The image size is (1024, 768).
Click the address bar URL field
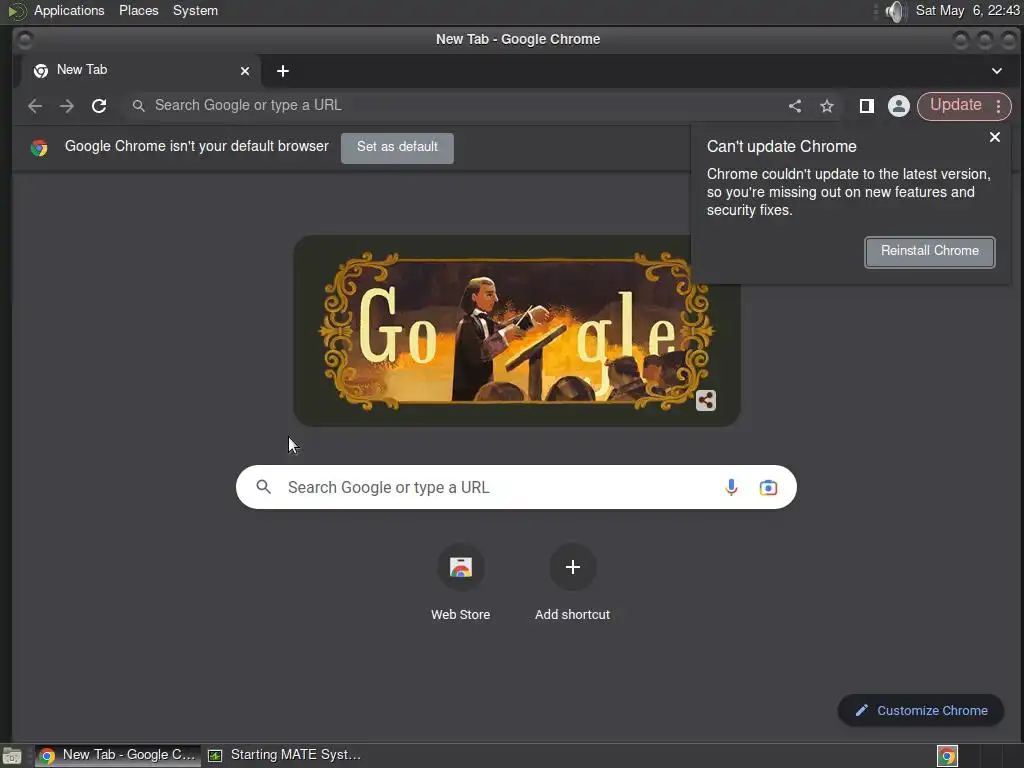(457, 106)
